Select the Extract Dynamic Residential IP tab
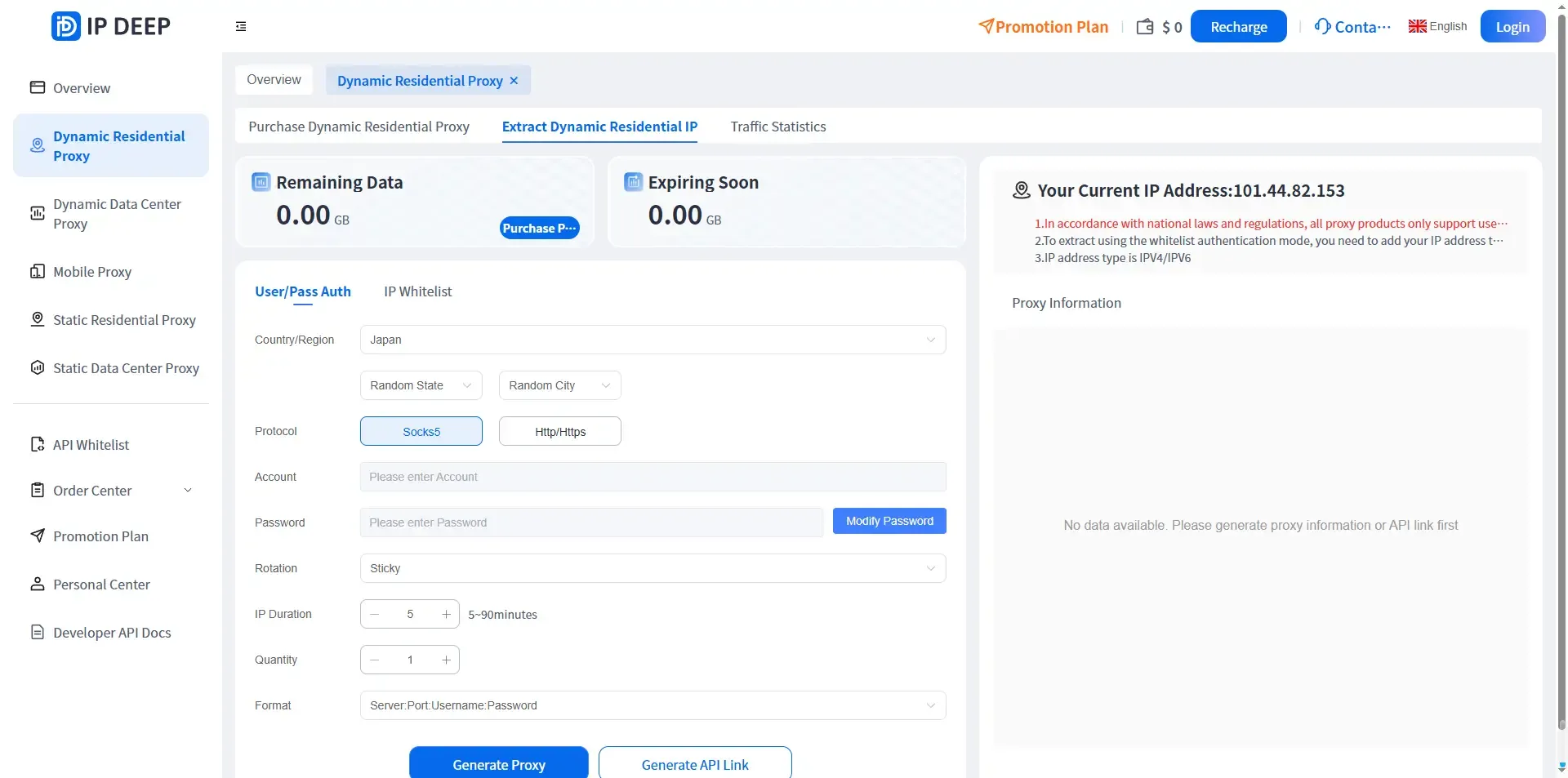The width and height of the screenshot is (1568, 778). (x=599, y=127)
